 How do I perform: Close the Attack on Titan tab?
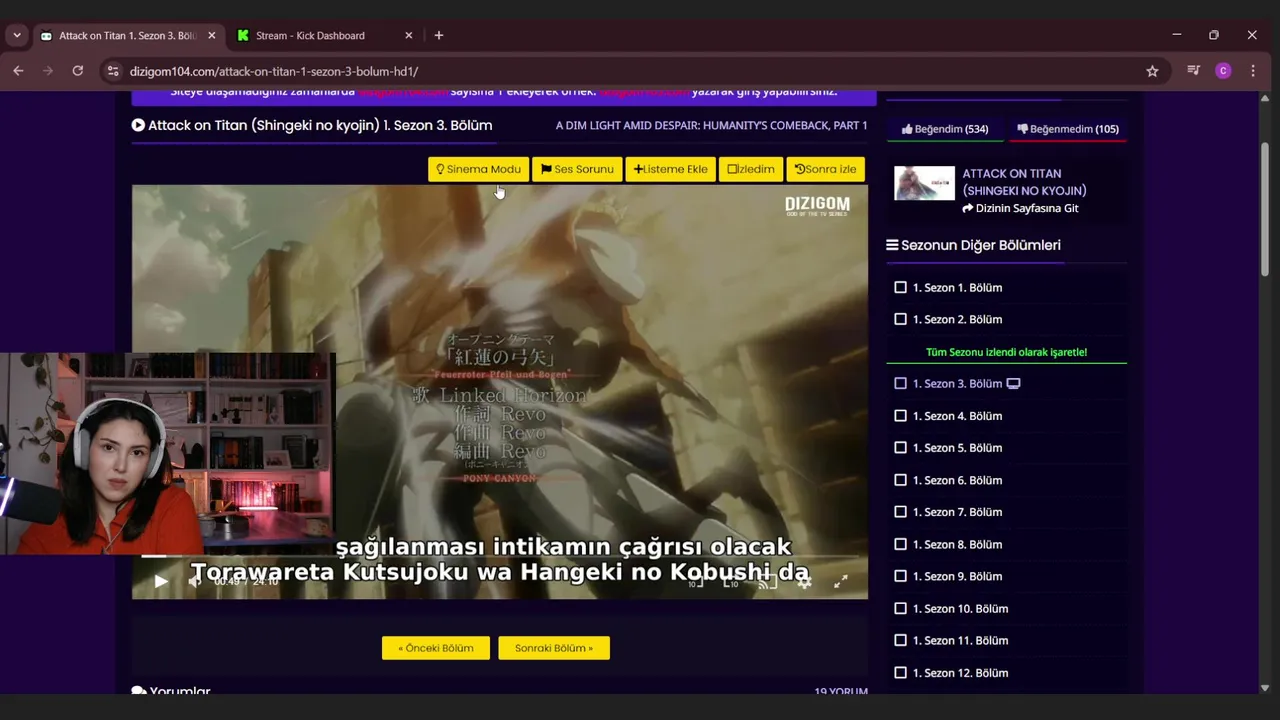point(211,35)
